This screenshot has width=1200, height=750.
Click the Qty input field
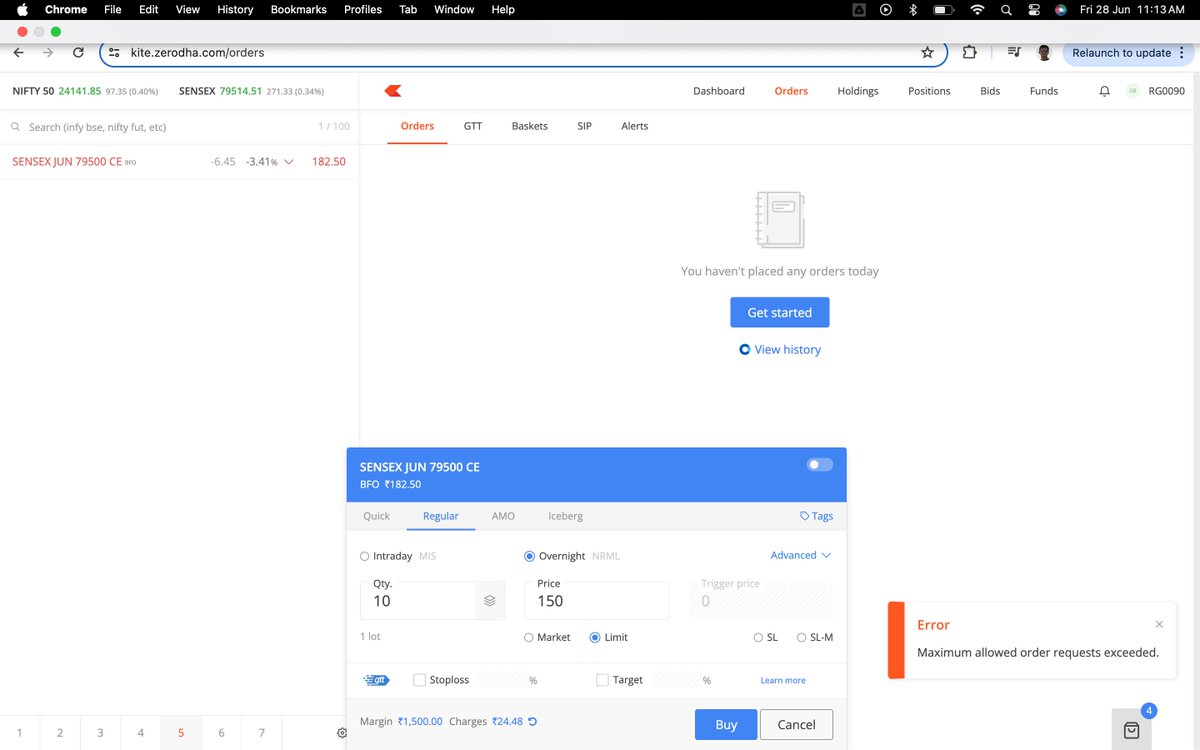pyautogui.click(x=418, y=600)
